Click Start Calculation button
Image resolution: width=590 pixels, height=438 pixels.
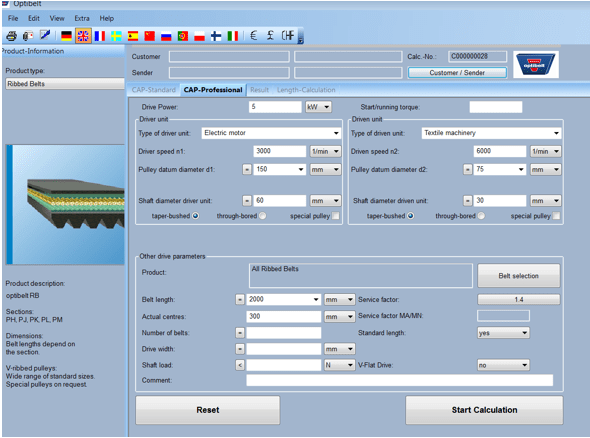coord(484,410)
